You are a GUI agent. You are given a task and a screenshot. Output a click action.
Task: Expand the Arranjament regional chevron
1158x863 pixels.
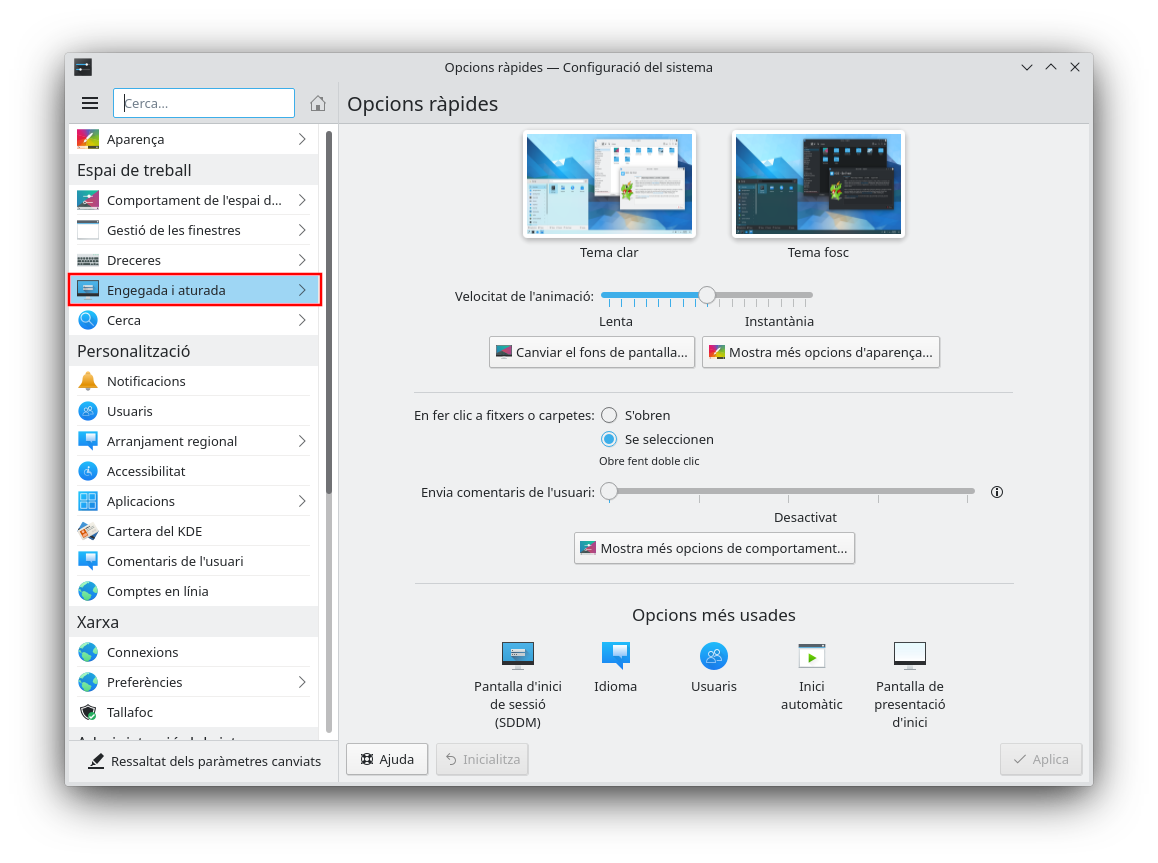click(302, 441)
